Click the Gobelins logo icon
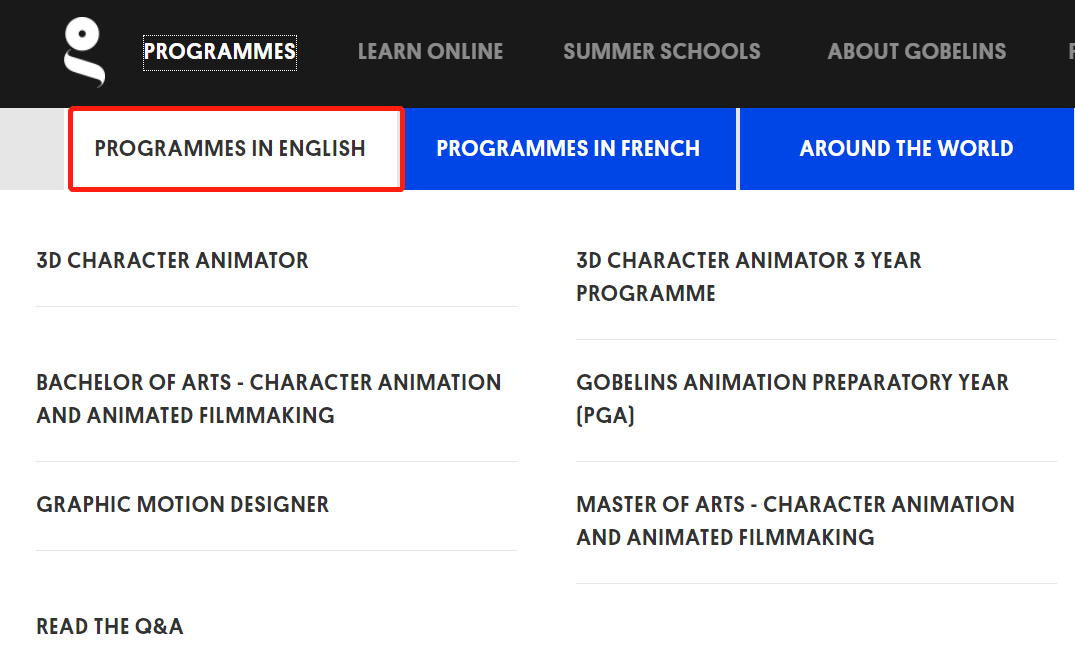The image size is (1075, 669). coord(84,52)
